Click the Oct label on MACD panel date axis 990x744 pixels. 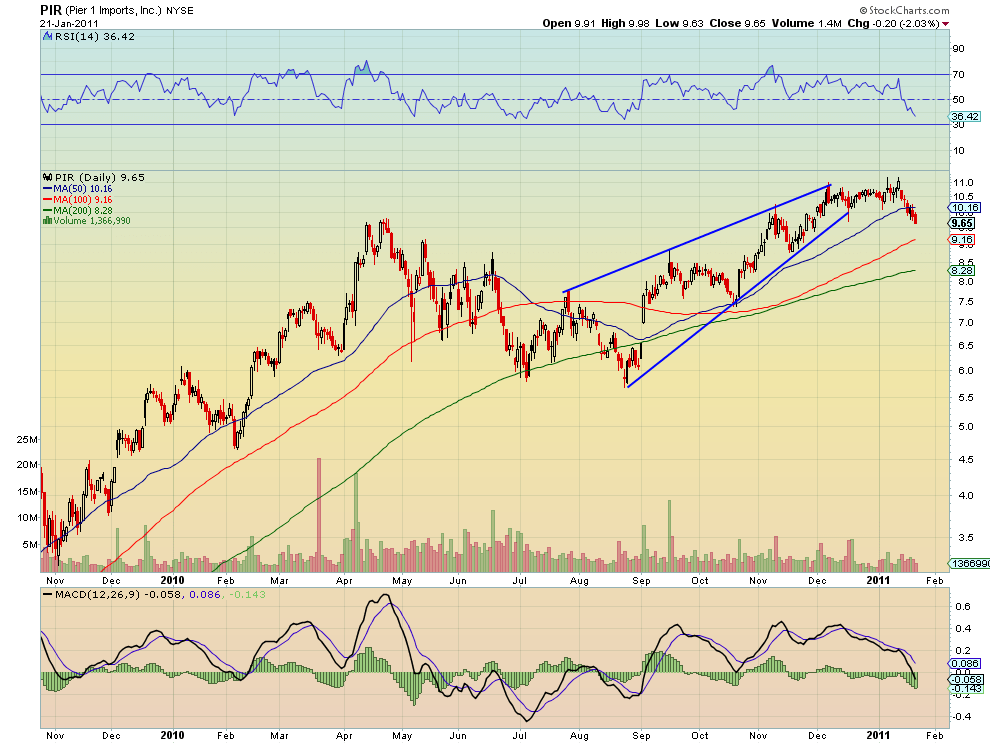(700, 735)
